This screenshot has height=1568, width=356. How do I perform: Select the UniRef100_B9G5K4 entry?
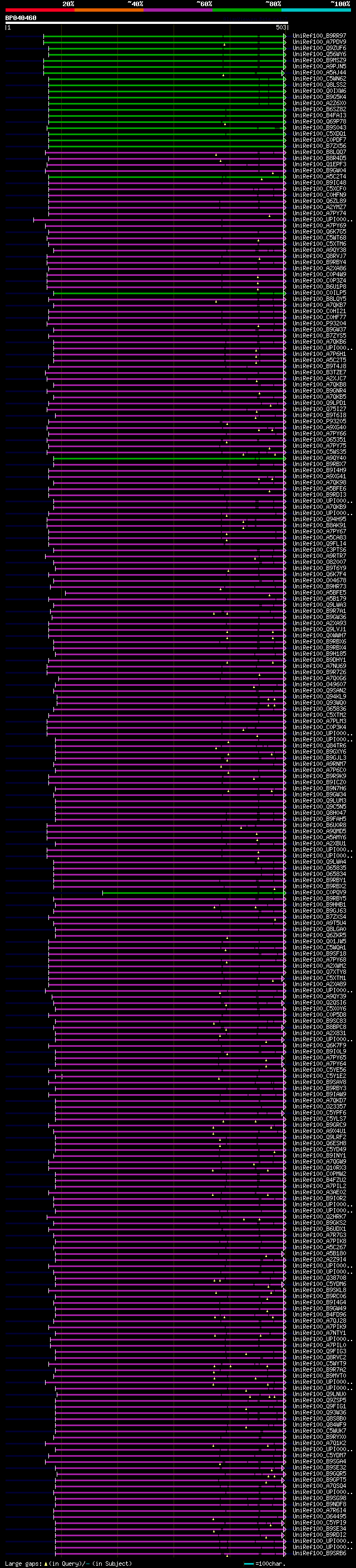click(x=319, y=97)
